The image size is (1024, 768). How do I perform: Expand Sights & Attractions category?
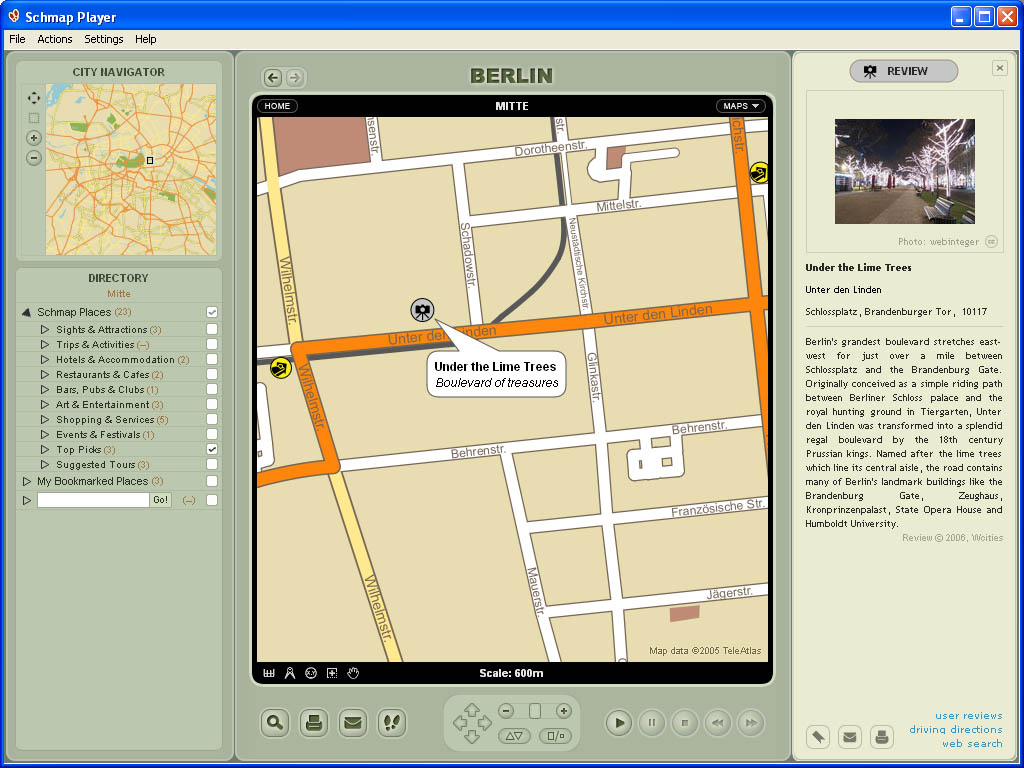click(x=45, y=329)
